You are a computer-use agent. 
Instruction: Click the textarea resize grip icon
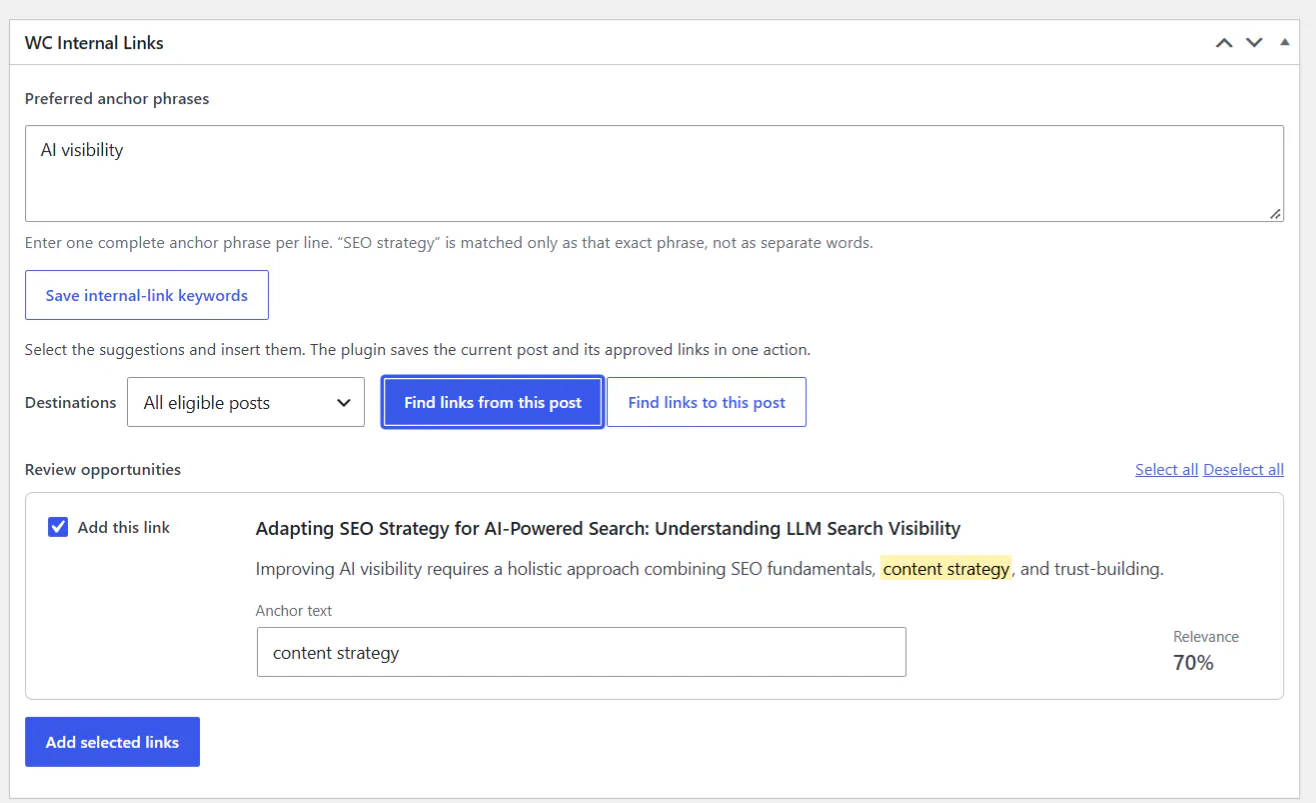(x=1276, y=214)
